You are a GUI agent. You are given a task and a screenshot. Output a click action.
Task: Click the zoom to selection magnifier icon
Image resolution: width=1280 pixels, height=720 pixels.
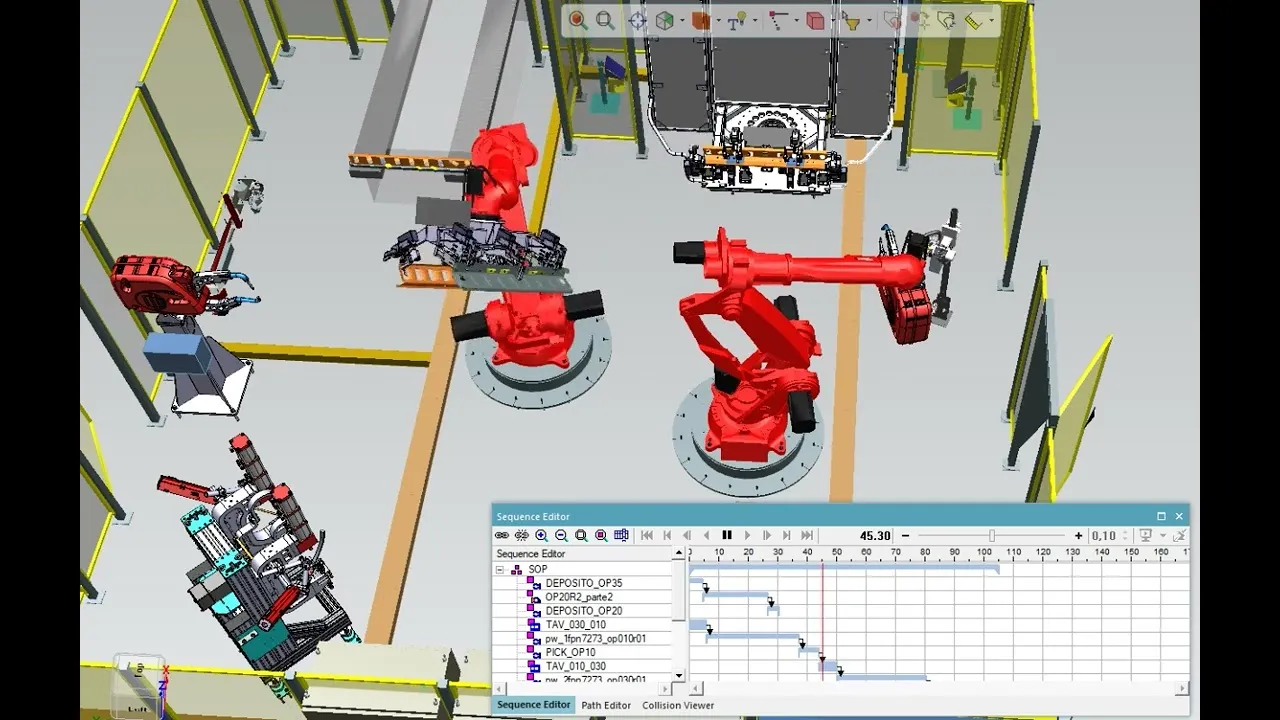point(578,20)
